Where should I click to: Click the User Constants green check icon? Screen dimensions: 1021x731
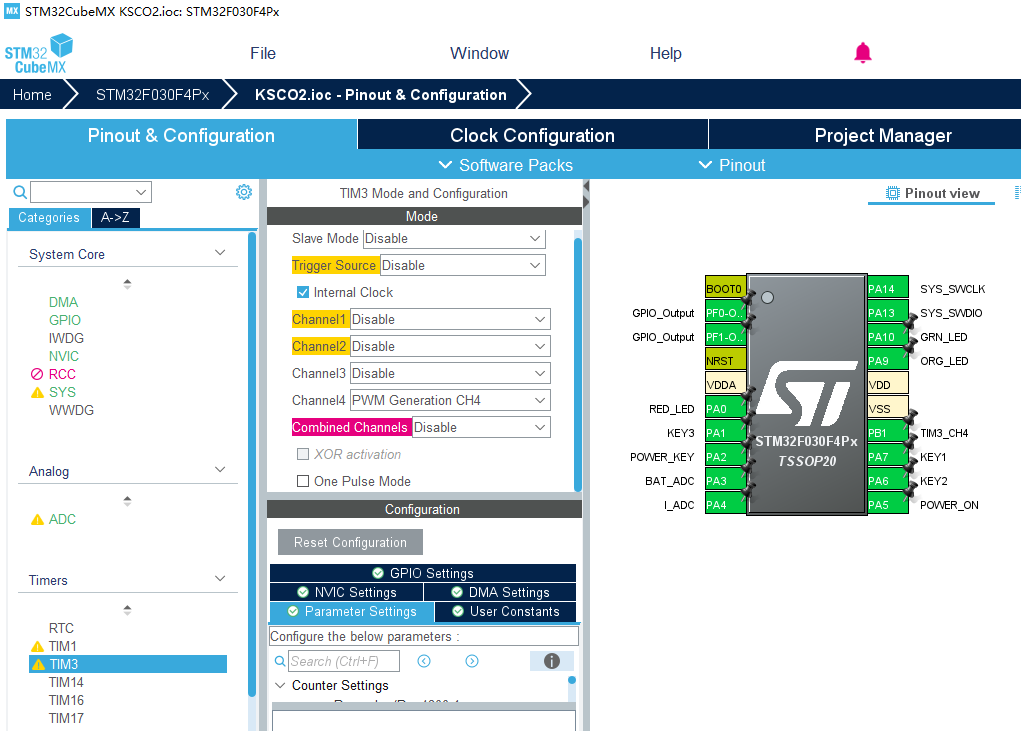tap(458, 611)
